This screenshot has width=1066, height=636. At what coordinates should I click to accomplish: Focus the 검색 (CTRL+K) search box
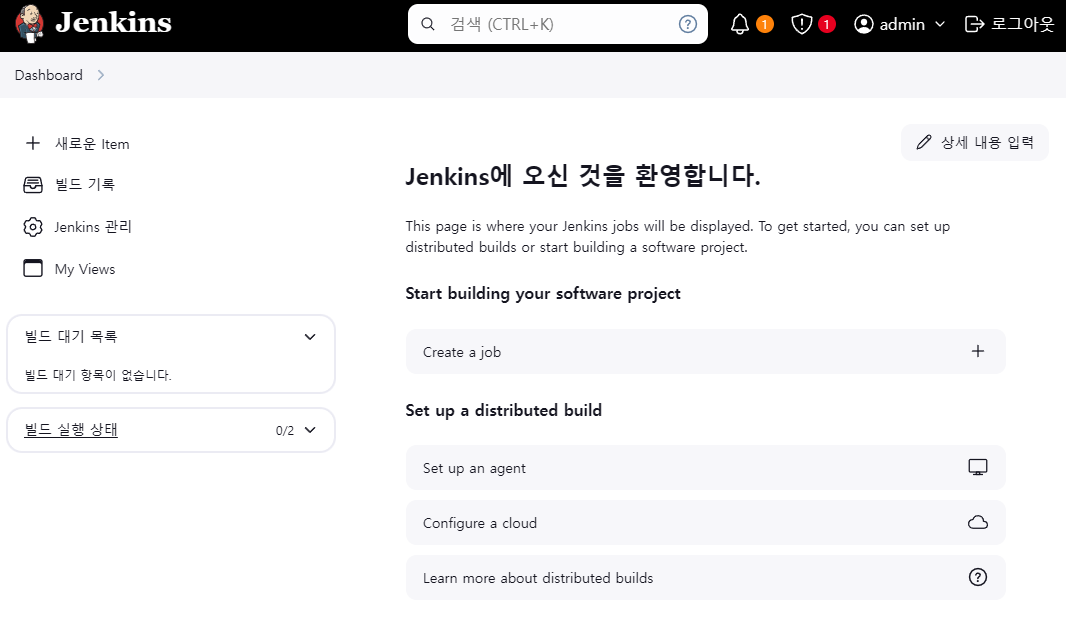(x=557, y=24)
